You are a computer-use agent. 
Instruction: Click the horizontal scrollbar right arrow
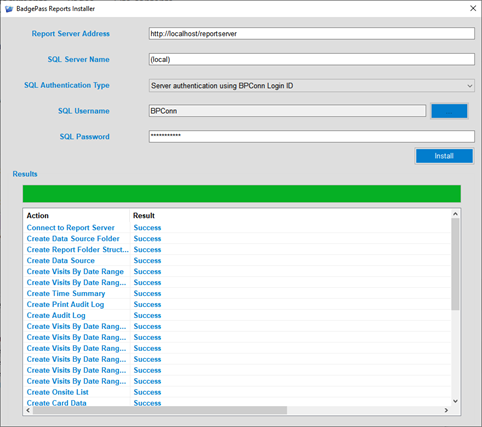(446, 410)
